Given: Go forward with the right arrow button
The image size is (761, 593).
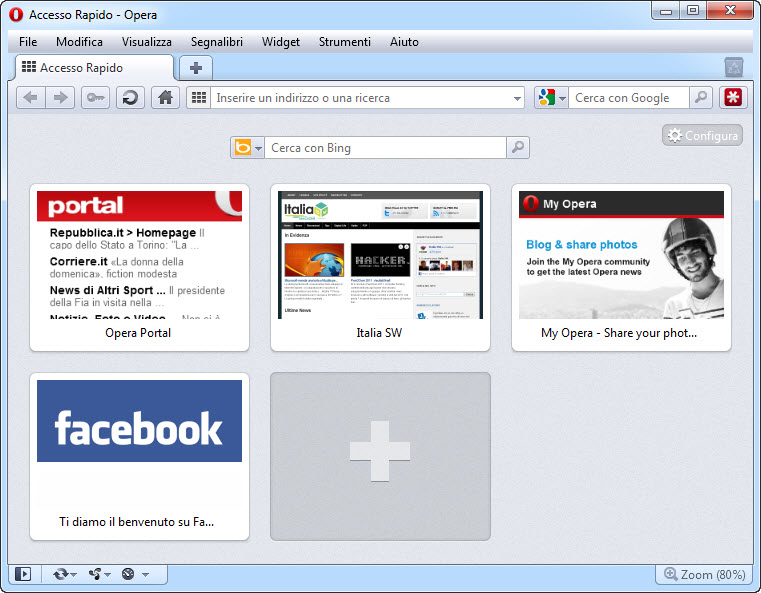Looking at the screenshot, I should [60, 98].
